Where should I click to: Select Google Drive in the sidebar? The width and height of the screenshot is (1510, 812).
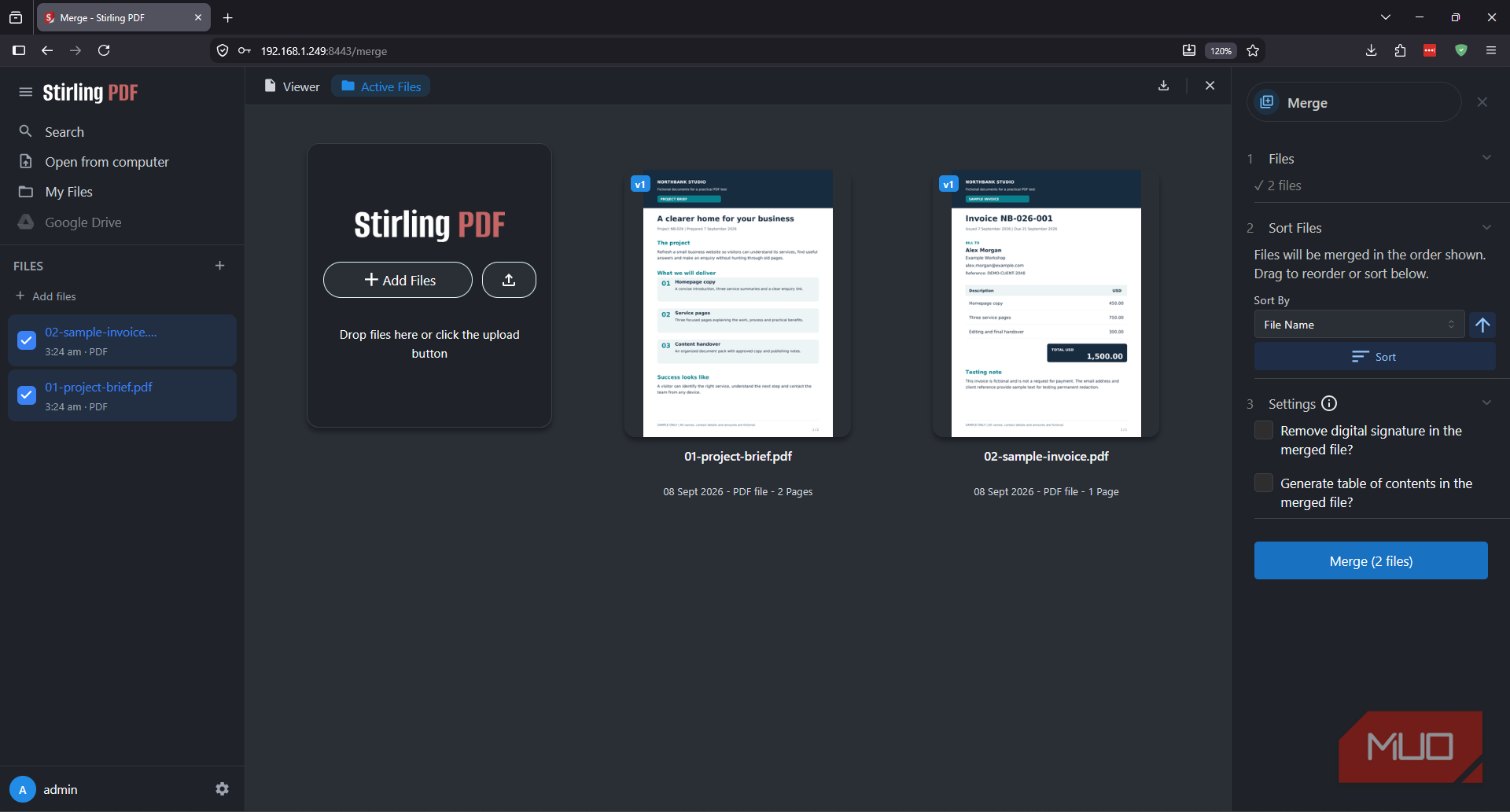[x=83, y=222]
